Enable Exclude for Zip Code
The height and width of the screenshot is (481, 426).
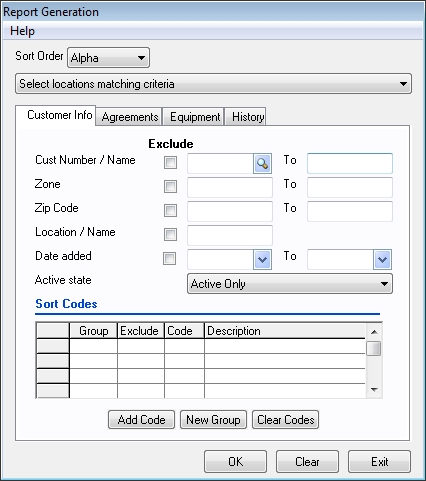[x=170, y=211]
